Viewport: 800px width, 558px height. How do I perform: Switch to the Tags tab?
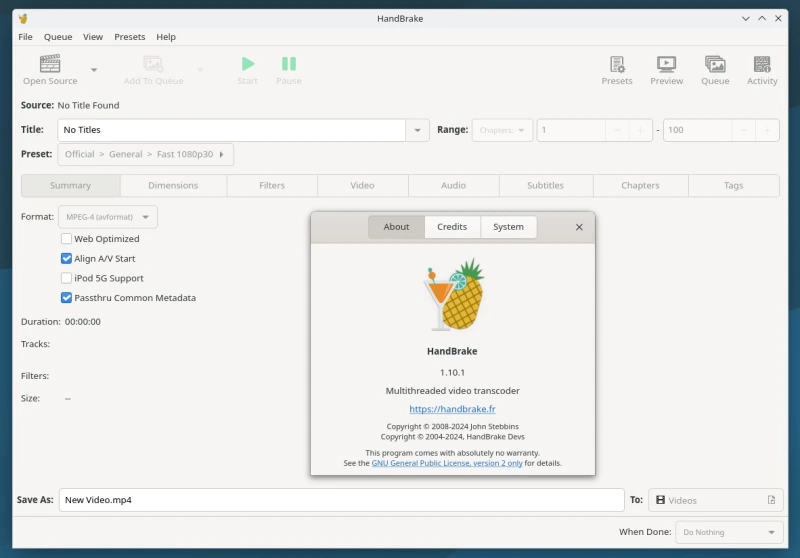[x=733, y=185]
